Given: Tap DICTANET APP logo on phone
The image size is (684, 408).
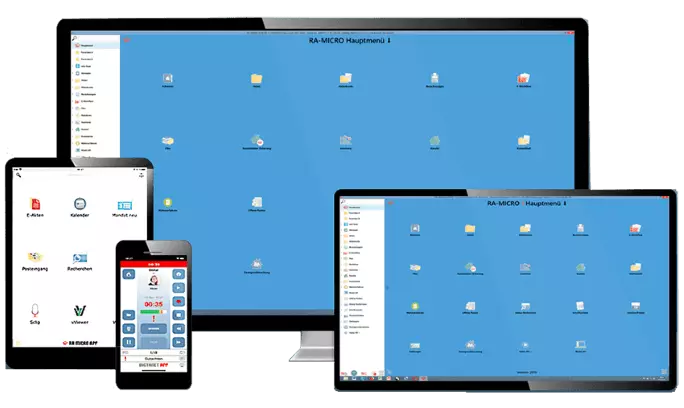Looking at the screenshot, I should pos(154,365).
